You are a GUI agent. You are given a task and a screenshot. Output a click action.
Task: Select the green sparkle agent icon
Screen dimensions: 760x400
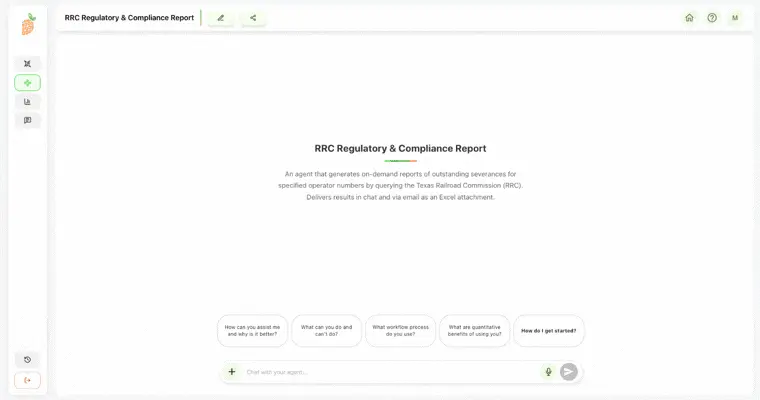tap(28, 83)
